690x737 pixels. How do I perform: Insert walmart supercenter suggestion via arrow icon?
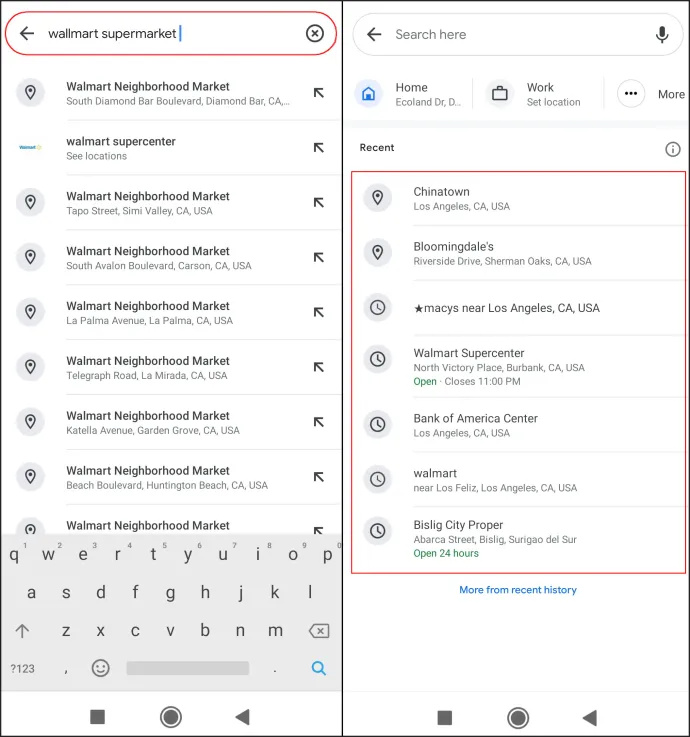(319, 148)
